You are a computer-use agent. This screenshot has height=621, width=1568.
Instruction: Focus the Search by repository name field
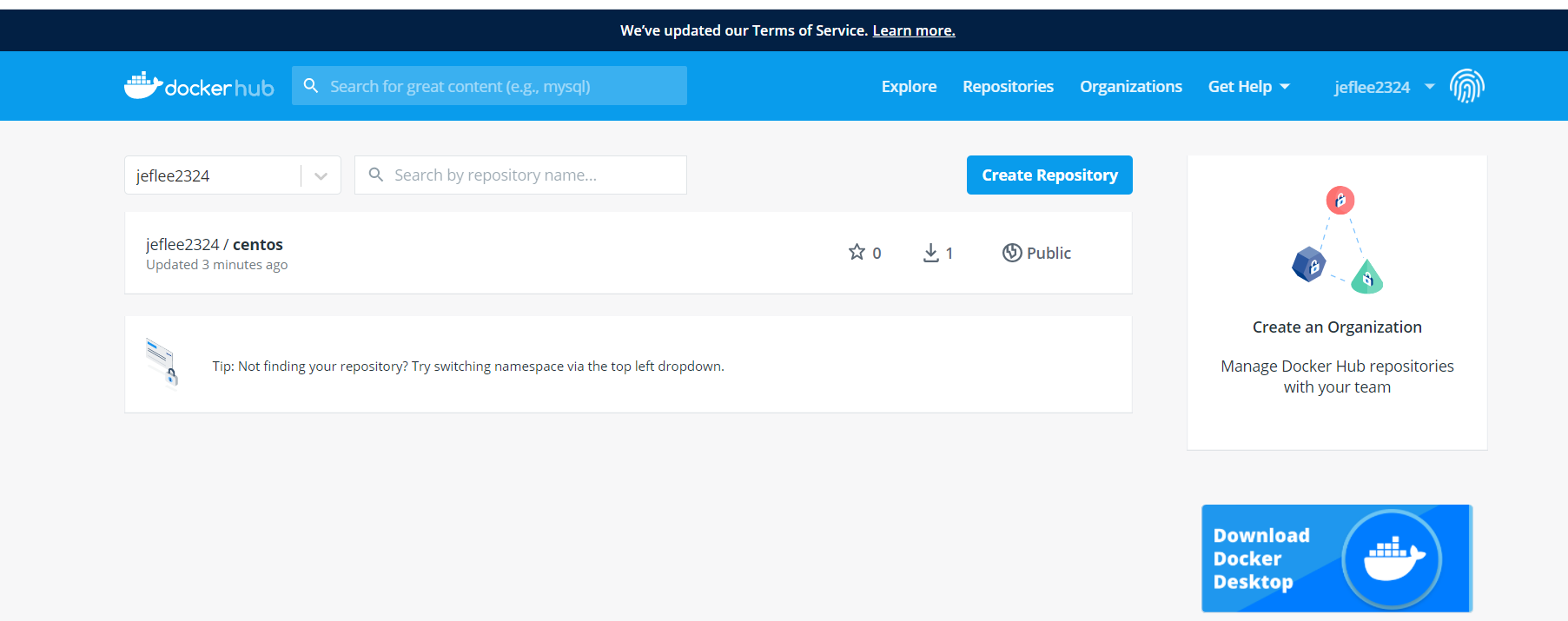pyautogui.click(x=520, y=175)
